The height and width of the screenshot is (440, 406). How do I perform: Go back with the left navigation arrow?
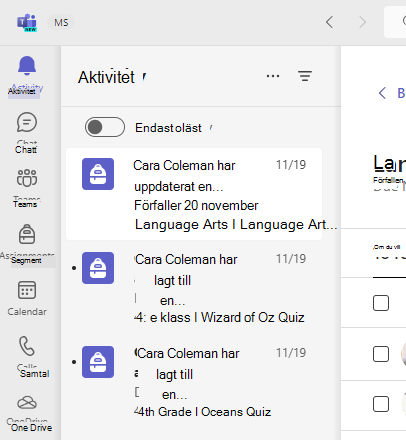(329, 22)
